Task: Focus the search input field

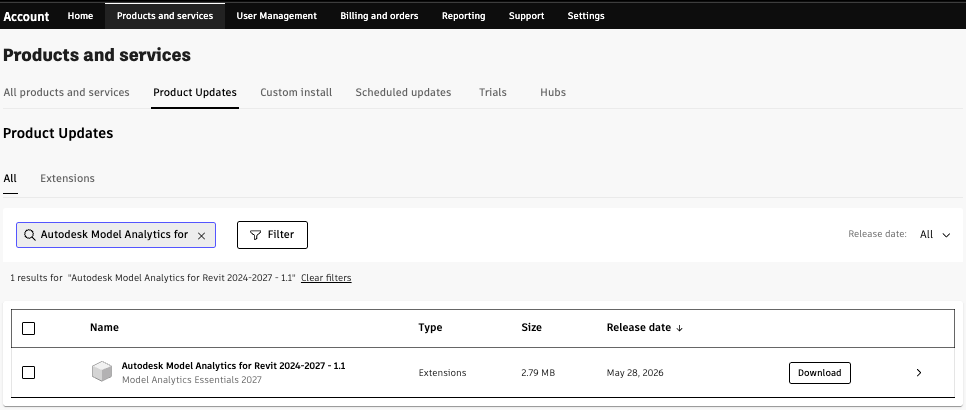Action: [116, 235]
